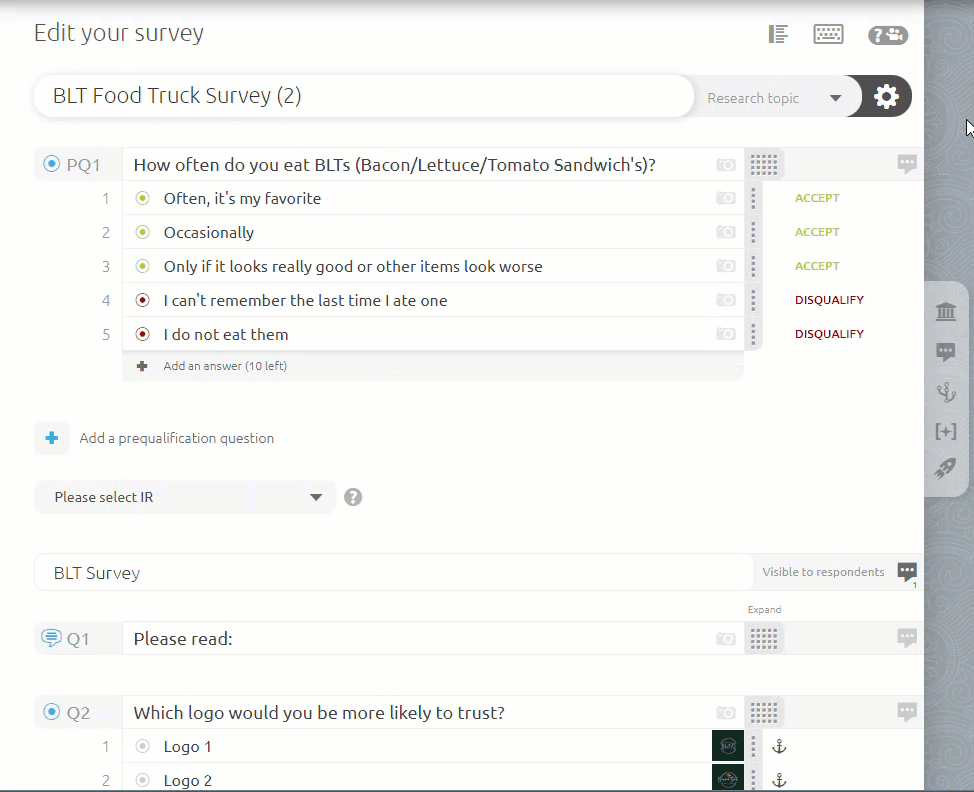Click the anchor icon in right sidebar
This screenshot has width=974, height=792.
[945, 392]
